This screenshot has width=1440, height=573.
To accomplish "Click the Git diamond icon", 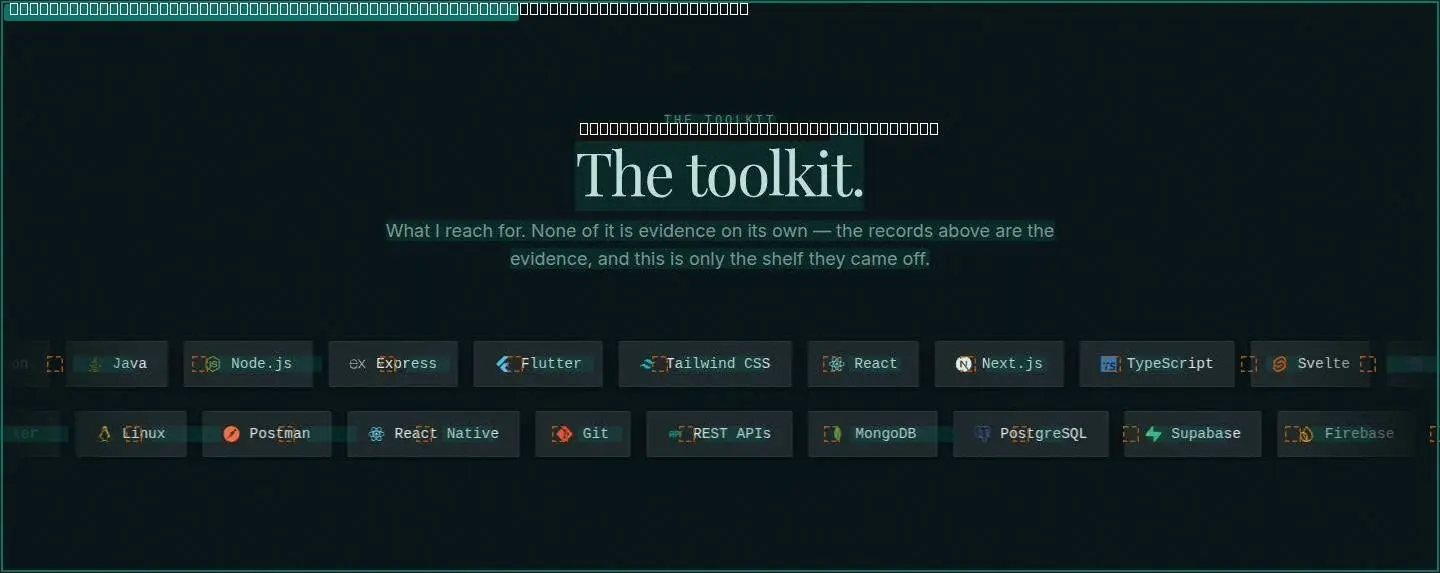I will [564, 434].
